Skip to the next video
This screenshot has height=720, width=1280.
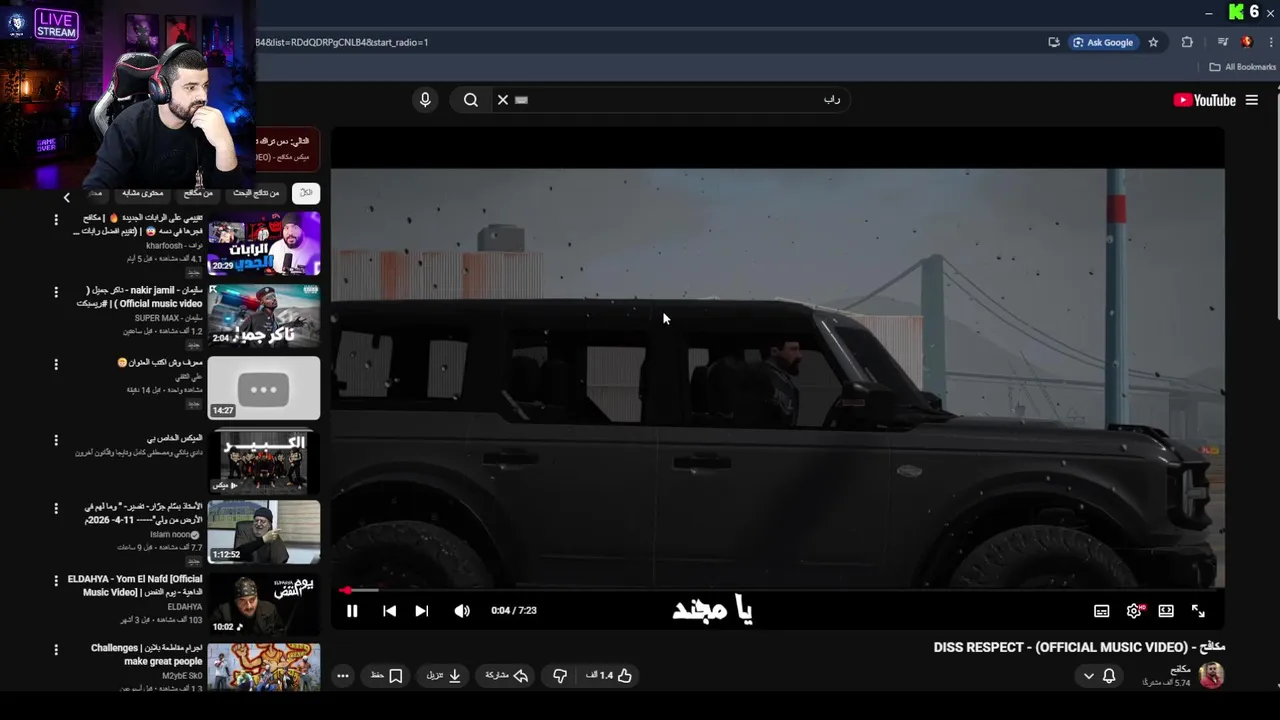tap(422, 611)
